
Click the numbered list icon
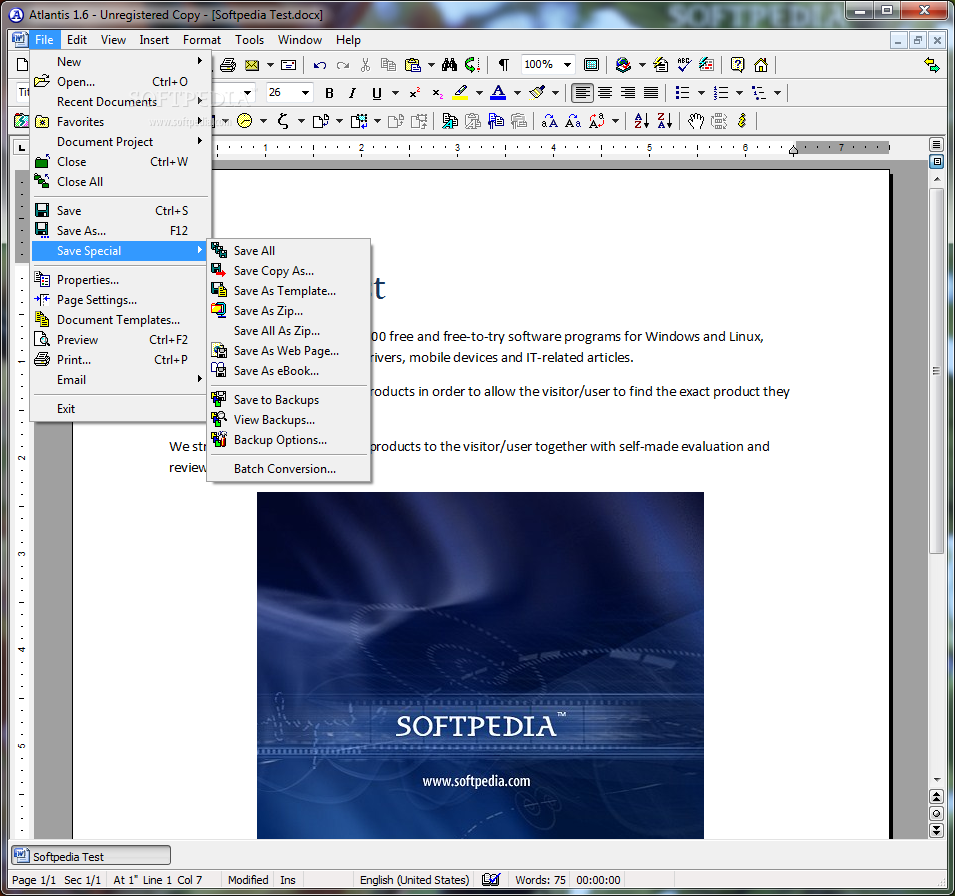coord(721,93)
